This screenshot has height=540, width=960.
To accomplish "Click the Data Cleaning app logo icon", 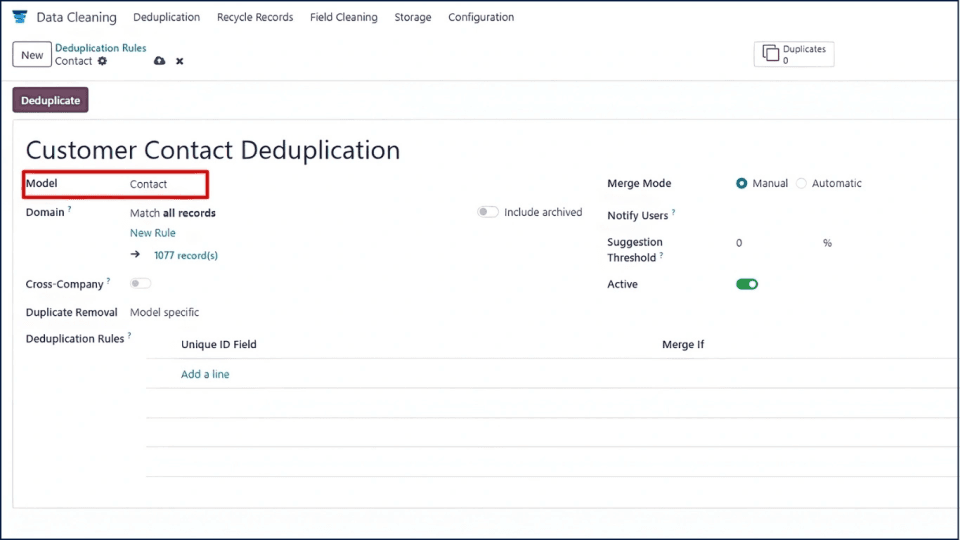I will 20,17.
